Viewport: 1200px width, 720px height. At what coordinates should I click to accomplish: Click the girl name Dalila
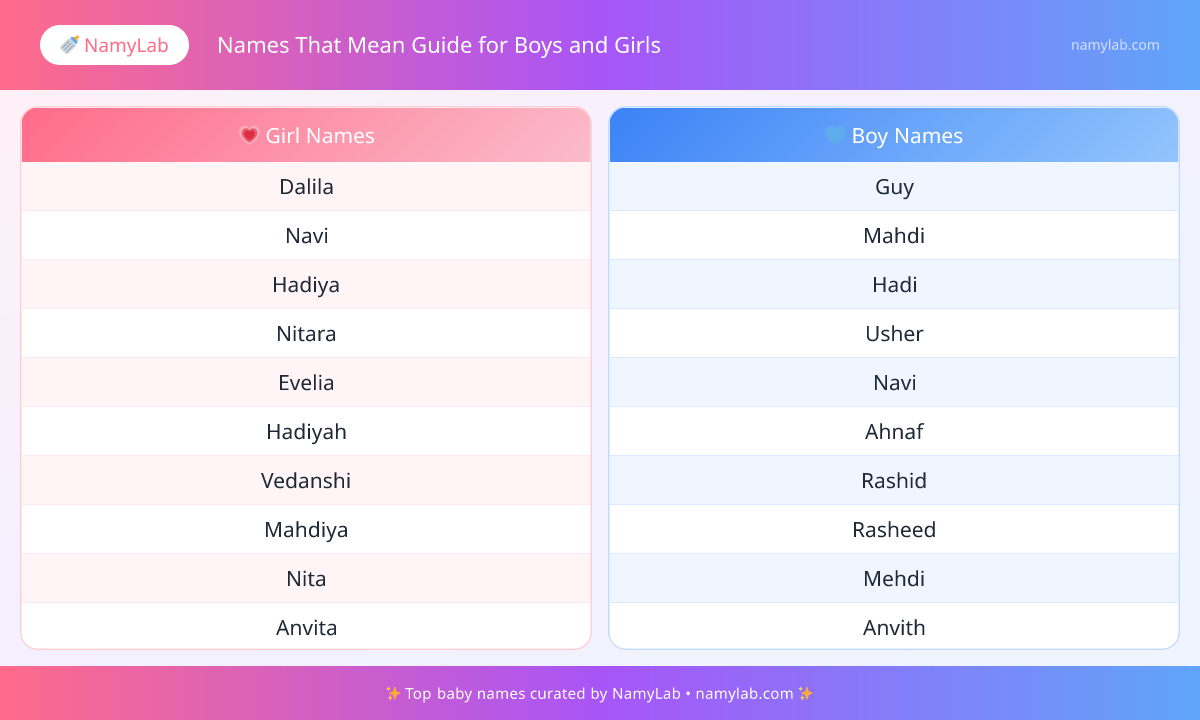pyautogui.click(x=306, y=187)
